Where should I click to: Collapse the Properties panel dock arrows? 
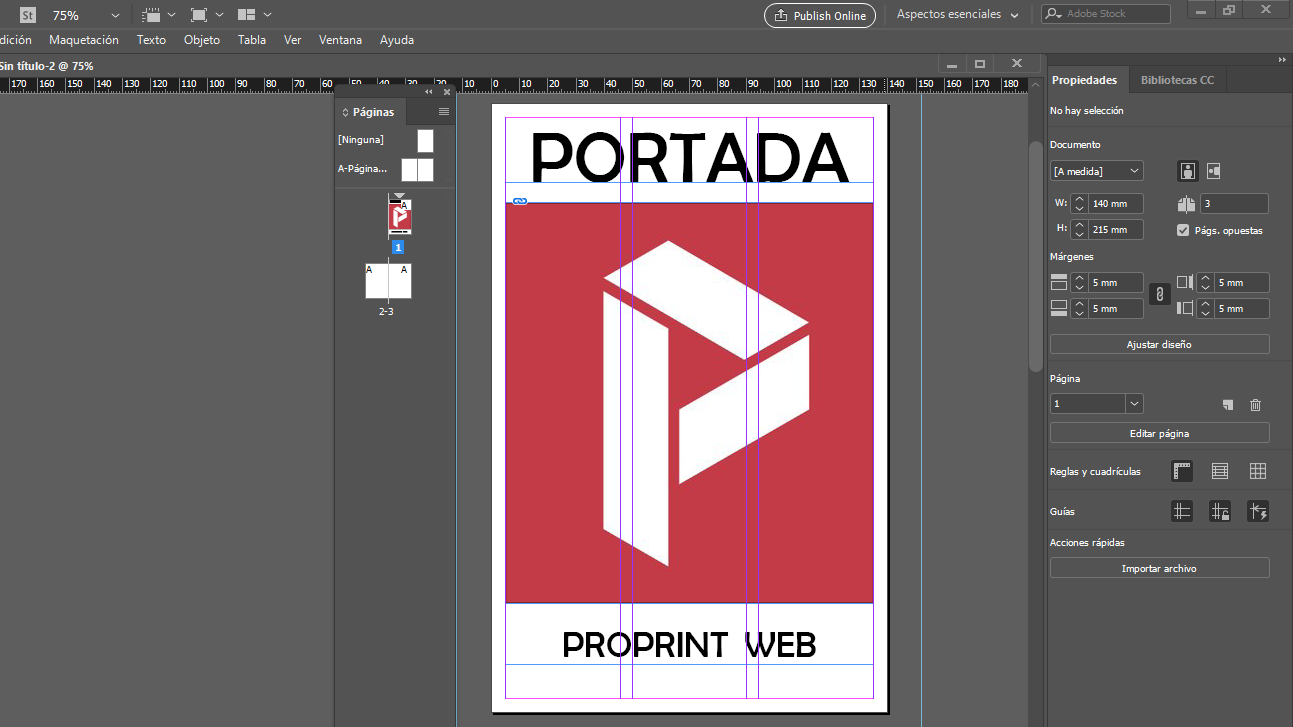1282,60
